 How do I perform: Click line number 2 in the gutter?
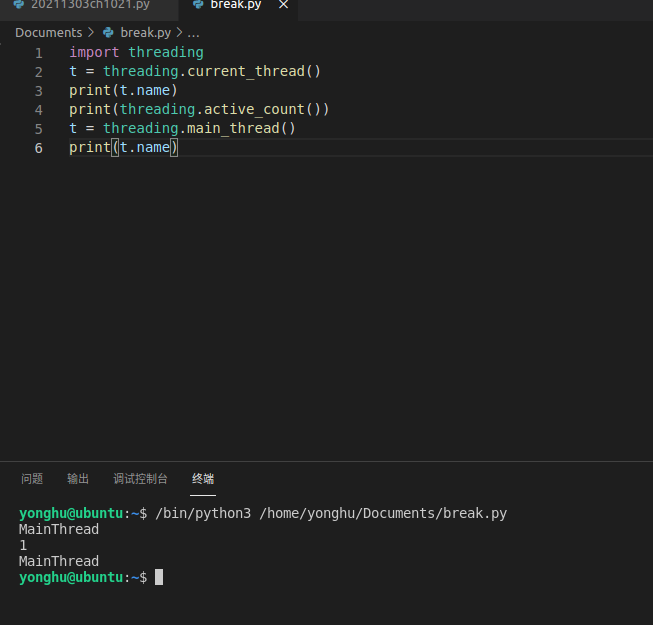tap(39, 72)
